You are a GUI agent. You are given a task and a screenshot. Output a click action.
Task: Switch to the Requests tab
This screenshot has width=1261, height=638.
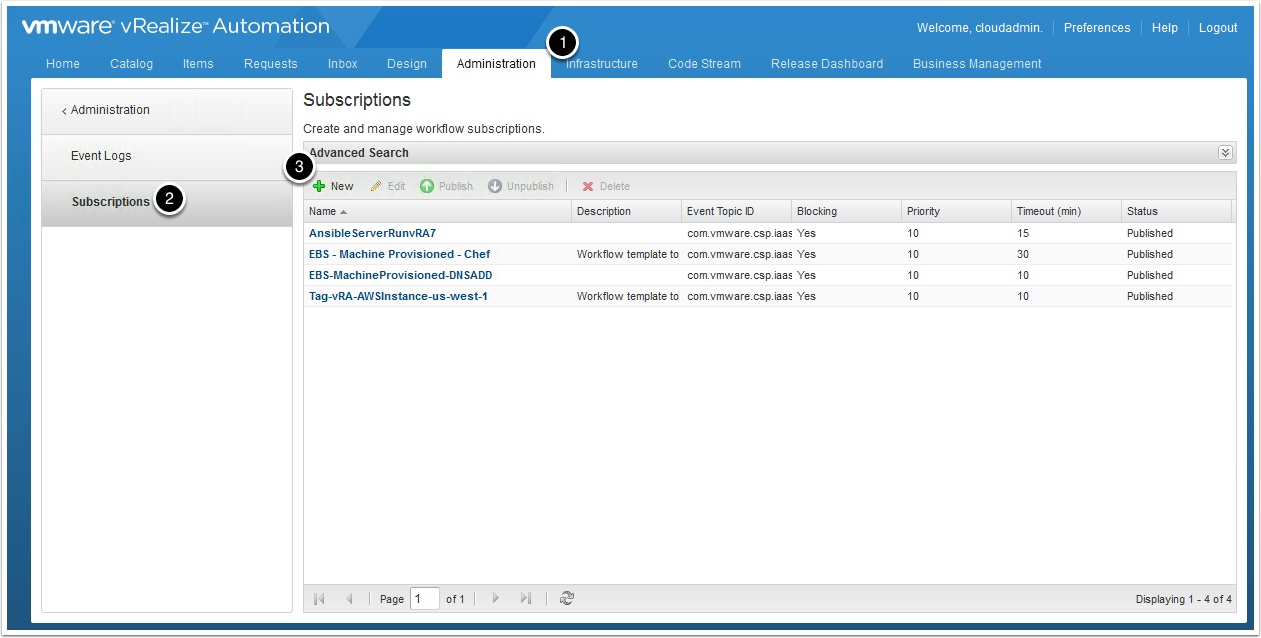click(x=271, y=64)
